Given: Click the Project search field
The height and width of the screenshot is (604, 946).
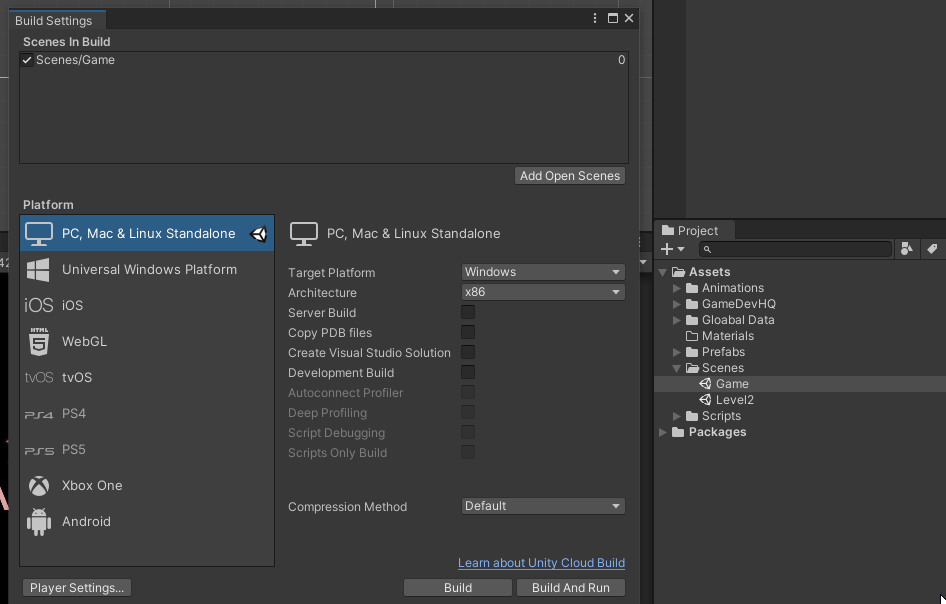Looking at the screenshot, I should 795,249.
